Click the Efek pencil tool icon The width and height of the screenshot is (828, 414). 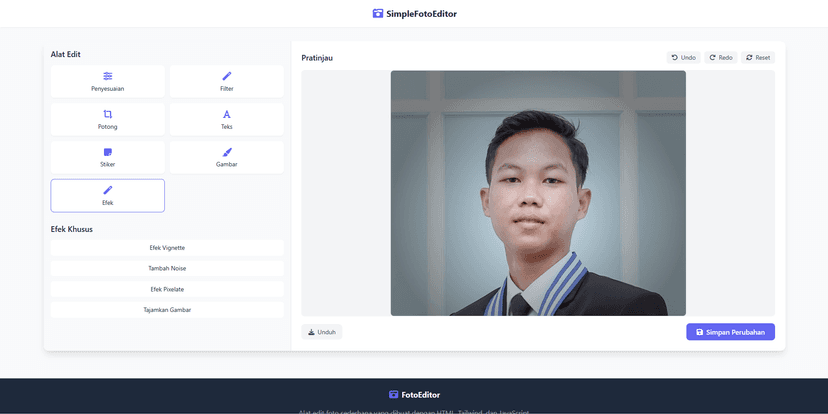coord(108,190)
